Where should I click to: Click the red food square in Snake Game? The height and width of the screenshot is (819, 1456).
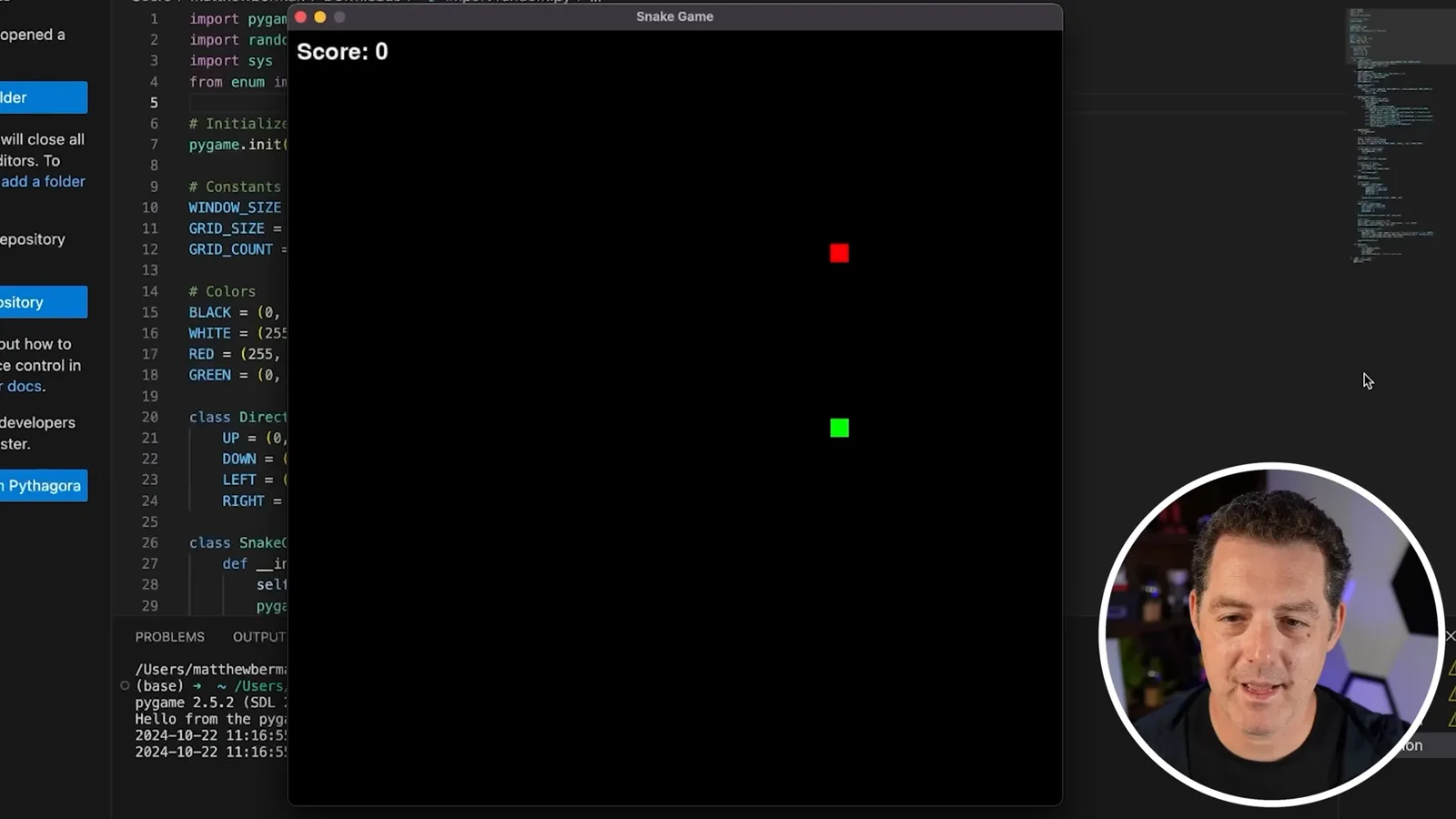839,253
